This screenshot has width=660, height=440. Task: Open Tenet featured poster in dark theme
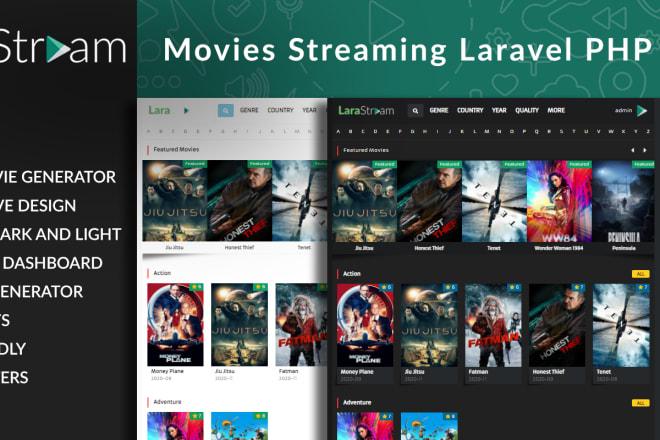click(494, 201)
